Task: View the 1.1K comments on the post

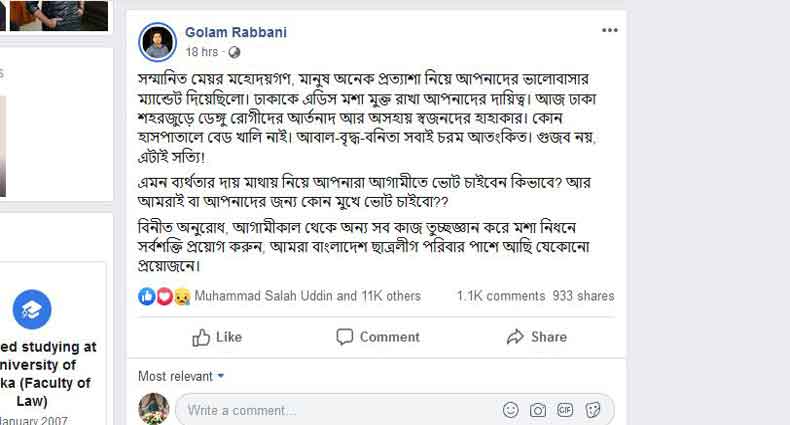Action: click(x=500, y=296)
